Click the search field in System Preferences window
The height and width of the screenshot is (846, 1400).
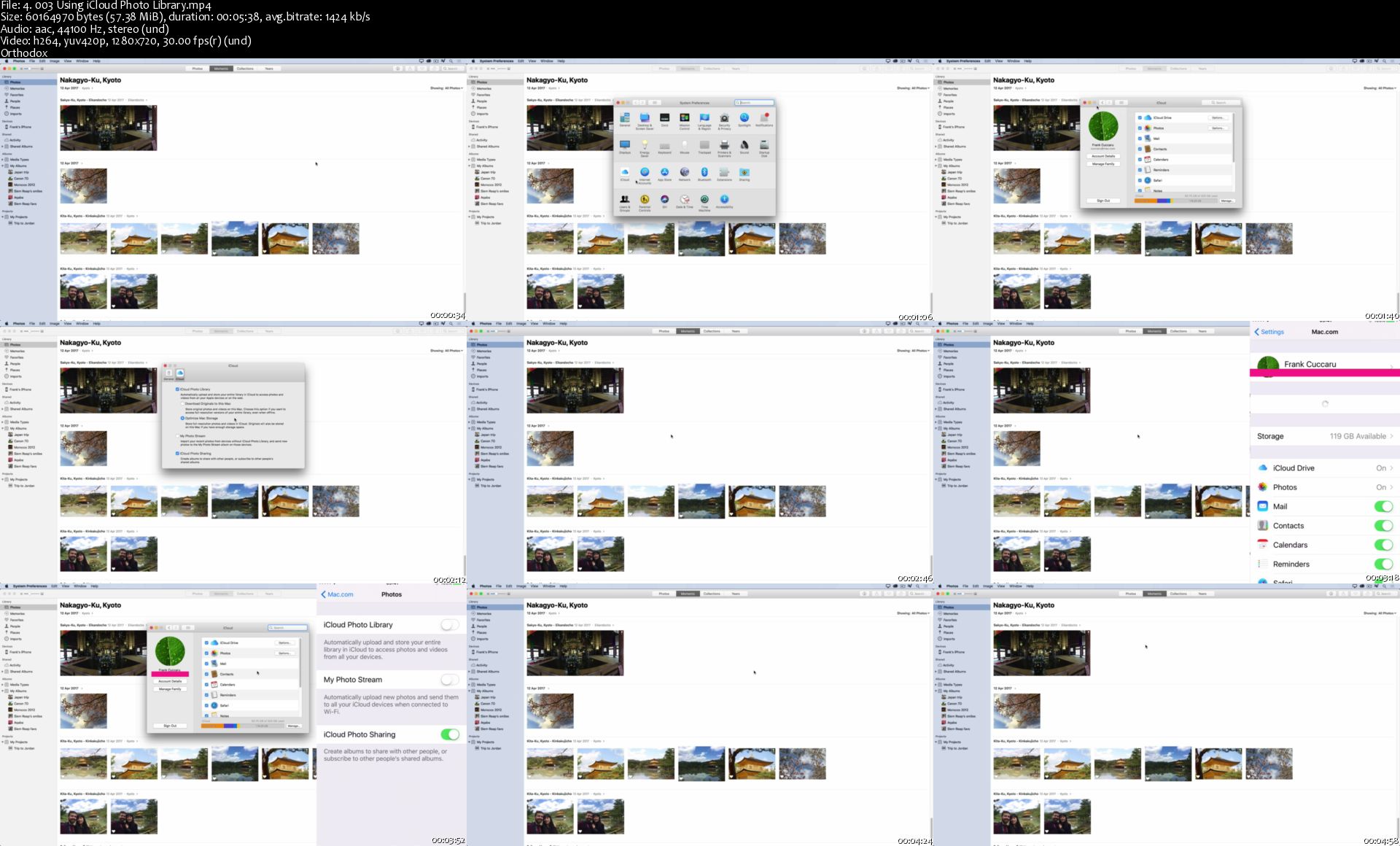[x=754, y=103]
